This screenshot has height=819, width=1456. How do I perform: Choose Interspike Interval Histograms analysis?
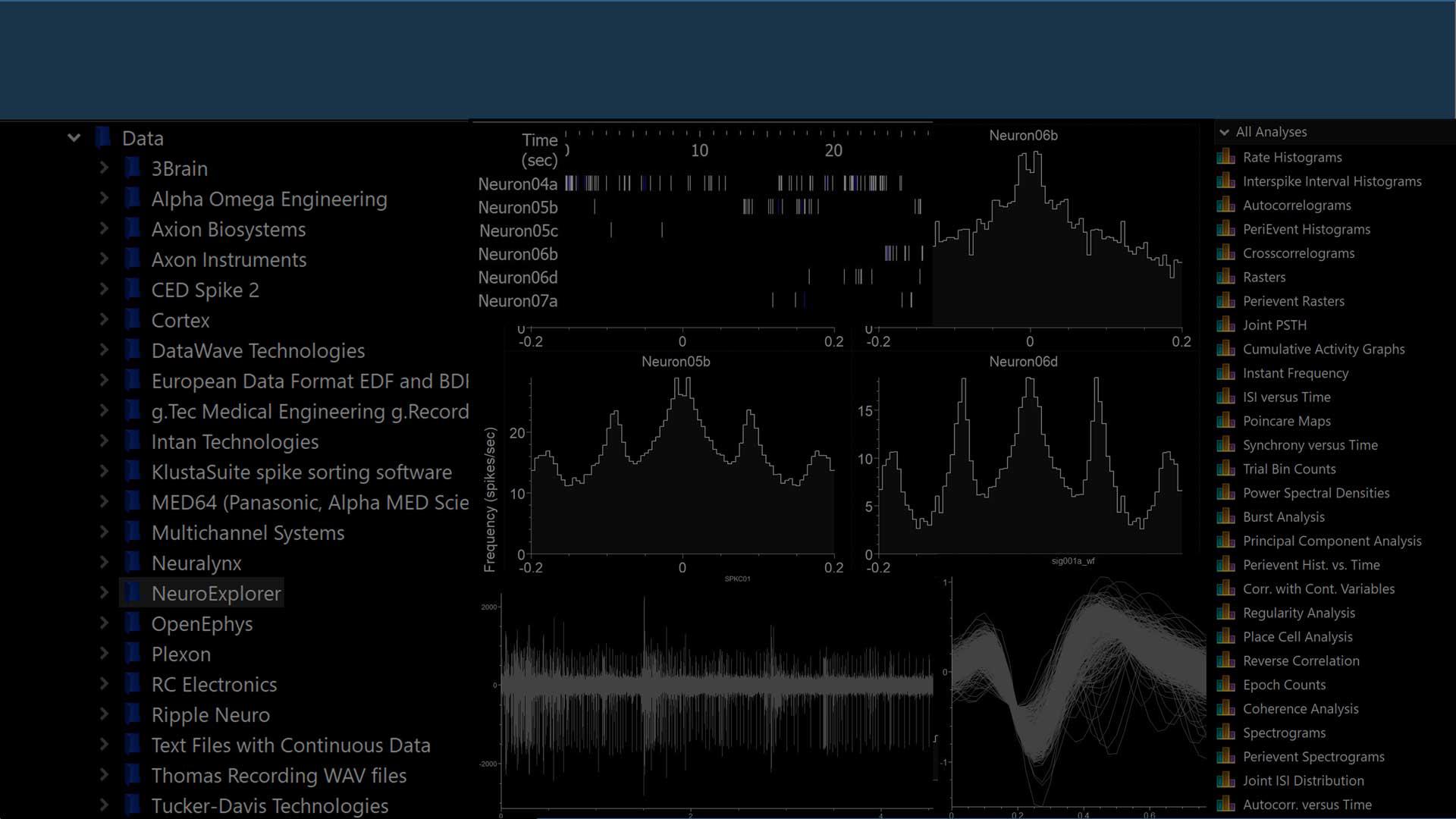(1332, 181)
